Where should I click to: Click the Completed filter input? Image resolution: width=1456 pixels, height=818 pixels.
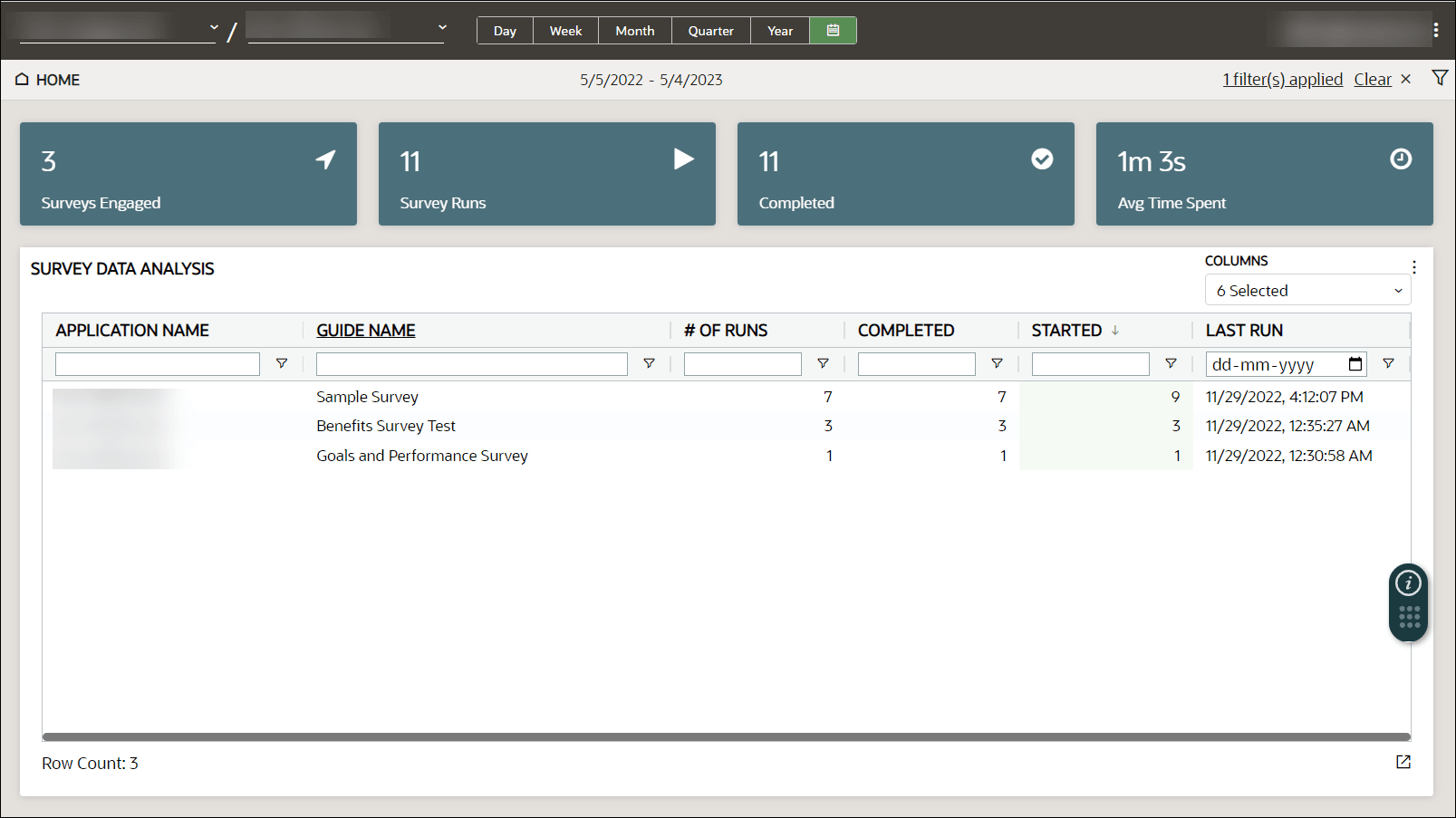click(917, 364)
